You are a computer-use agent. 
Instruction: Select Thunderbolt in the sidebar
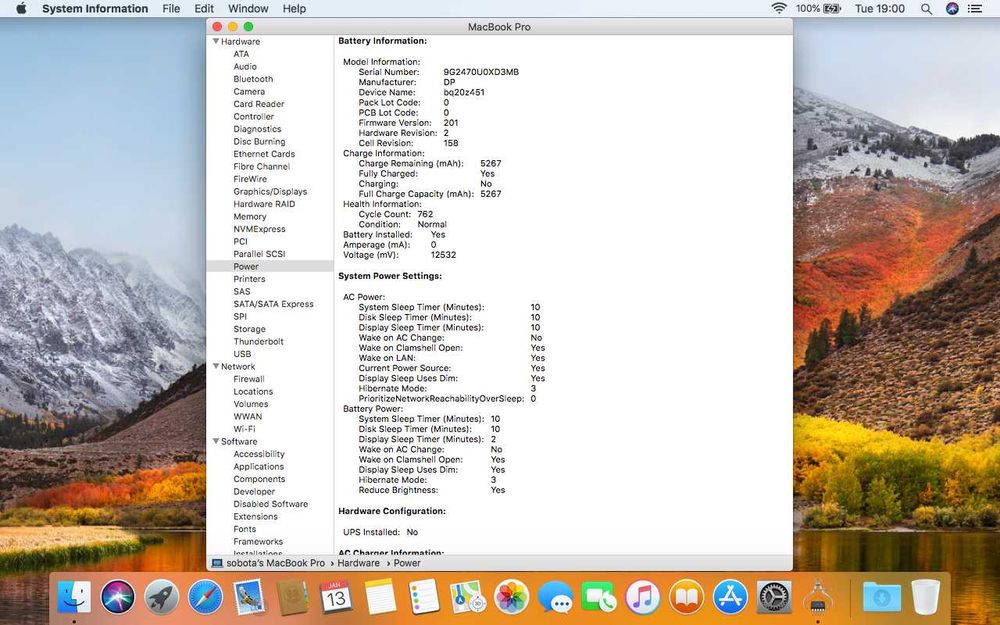pyautogui.click(x=258, y=341)
